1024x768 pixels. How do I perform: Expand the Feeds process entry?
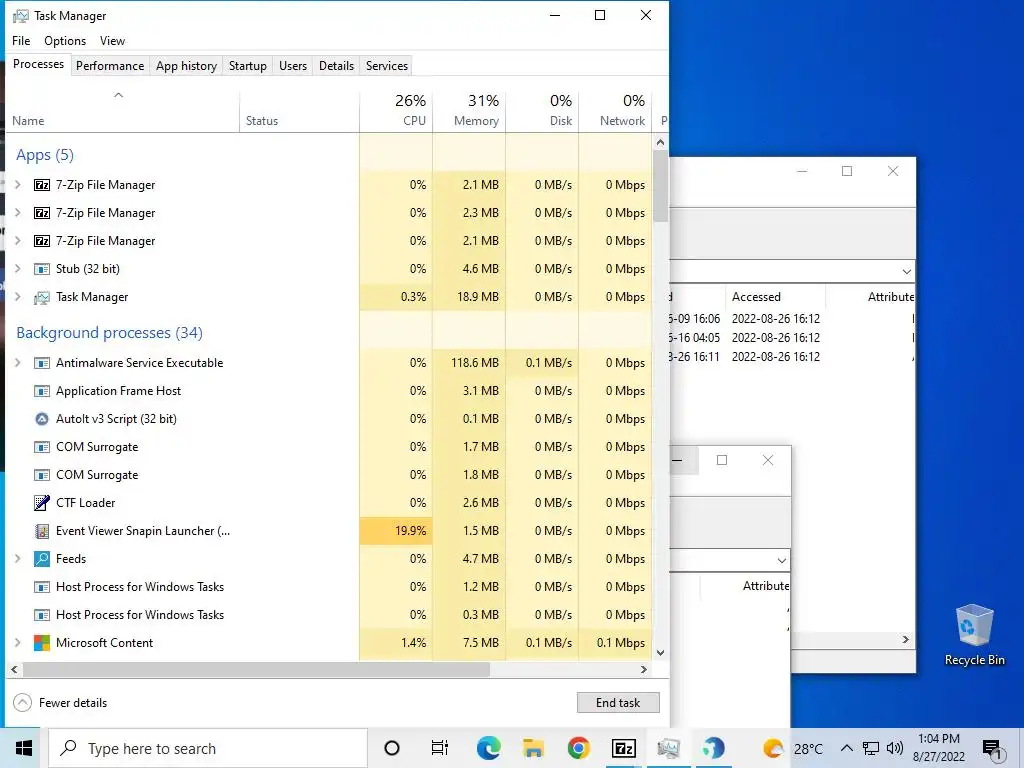click(18, 559)
